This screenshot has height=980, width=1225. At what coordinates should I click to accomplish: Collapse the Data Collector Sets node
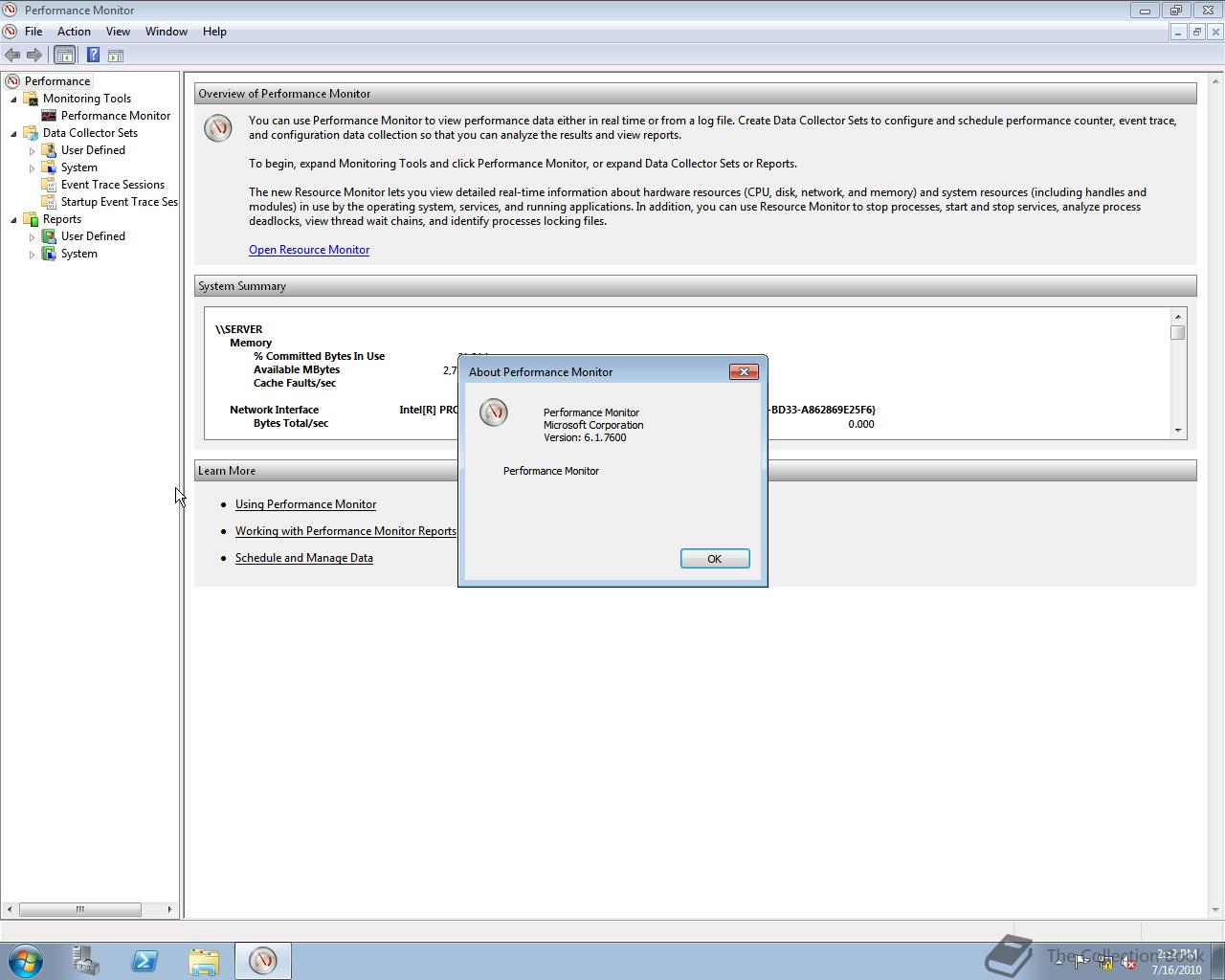point(13,133)
